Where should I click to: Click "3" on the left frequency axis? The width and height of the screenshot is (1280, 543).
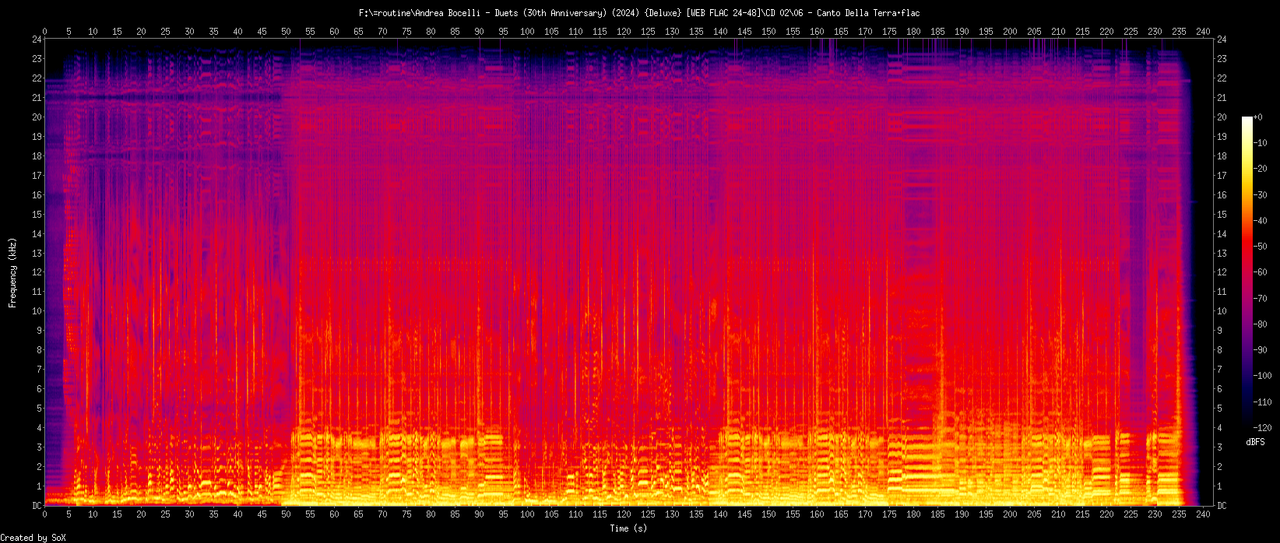[40, 447]
